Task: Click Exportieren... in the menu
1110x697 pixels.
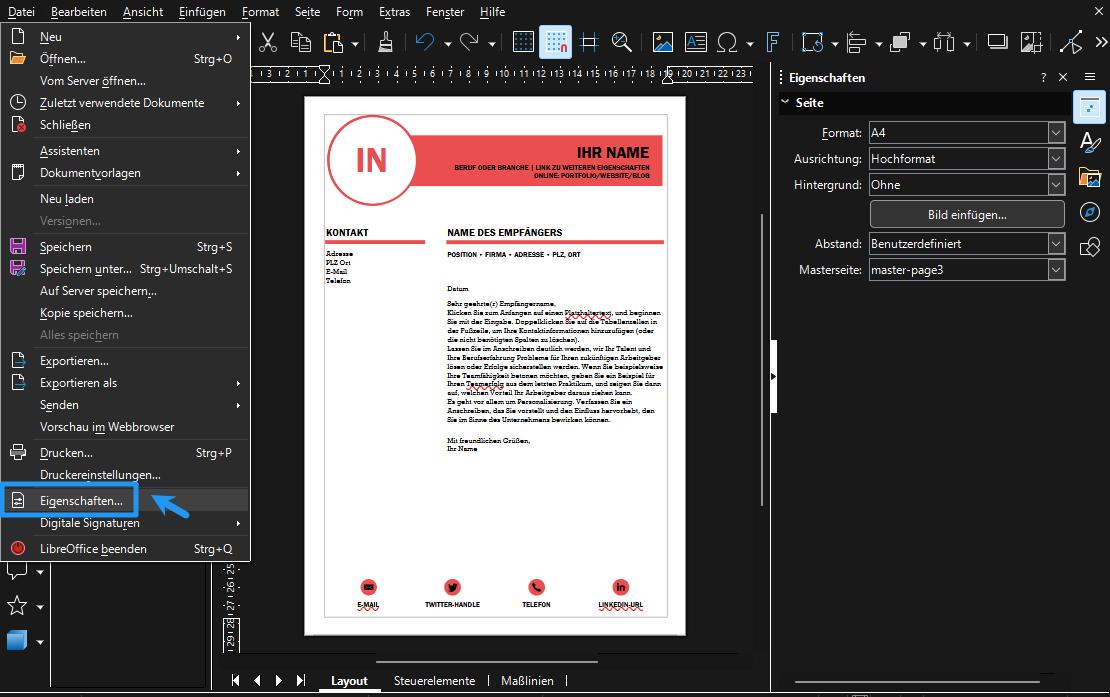Action: coord(125,361)
